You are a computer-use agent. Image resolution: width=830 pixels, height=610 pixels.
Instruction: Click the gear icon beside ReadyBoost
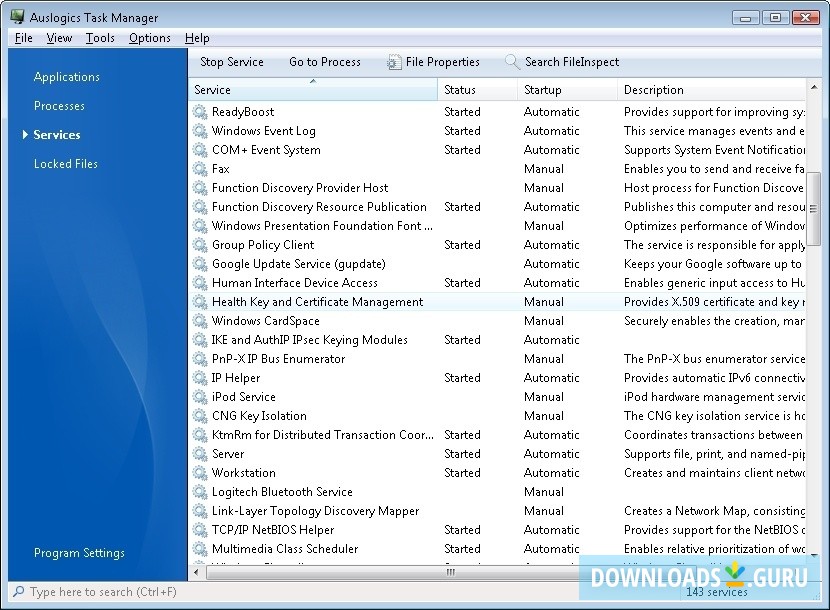click(200, 112)
